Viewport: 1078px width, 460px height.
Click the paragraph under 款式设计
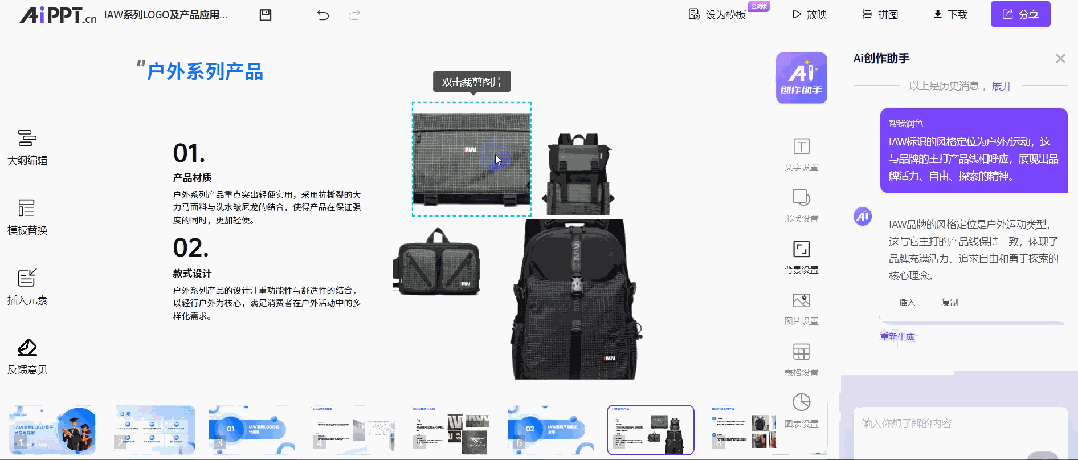[265, 303]
